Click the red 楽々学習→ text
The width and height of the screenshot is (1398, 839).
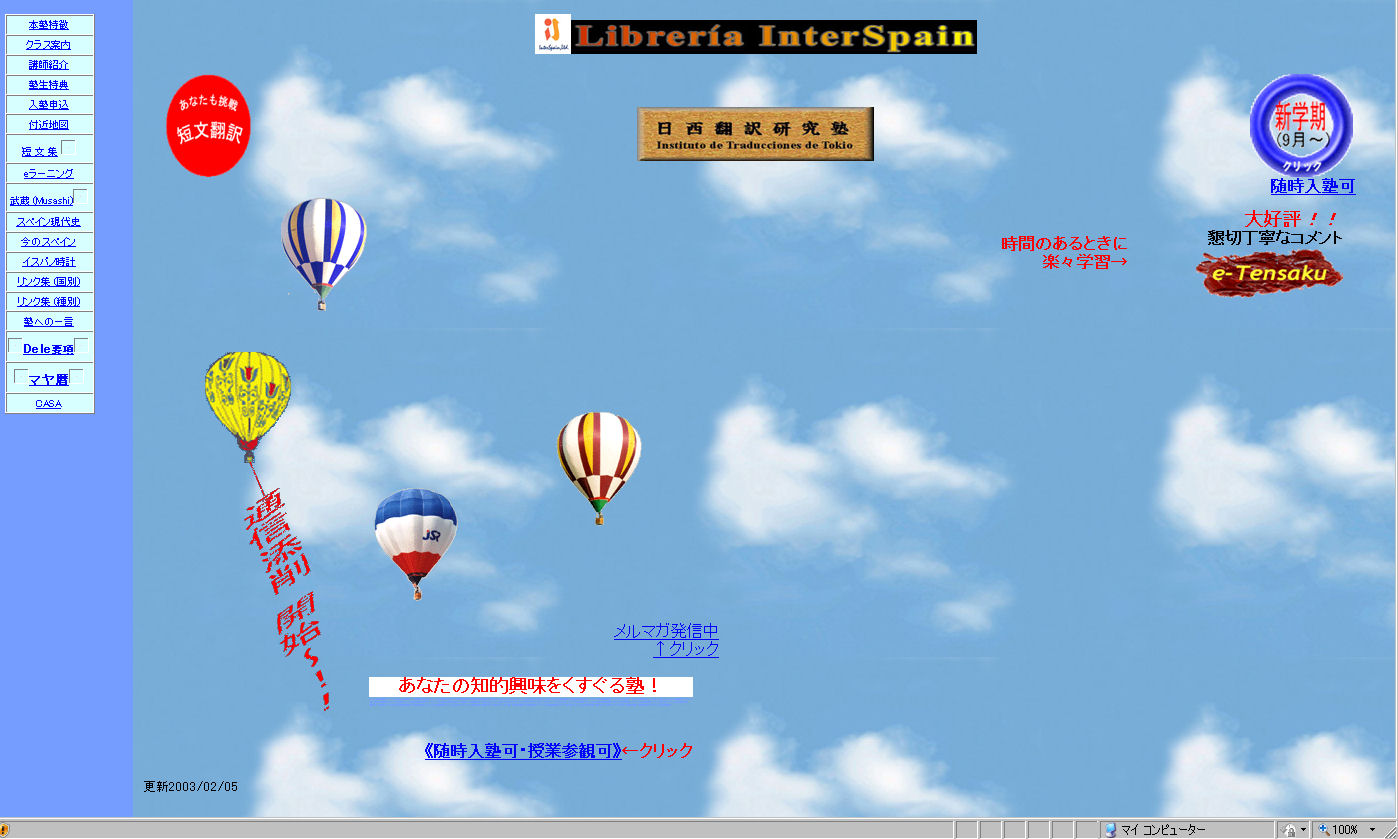point(1084,262)
